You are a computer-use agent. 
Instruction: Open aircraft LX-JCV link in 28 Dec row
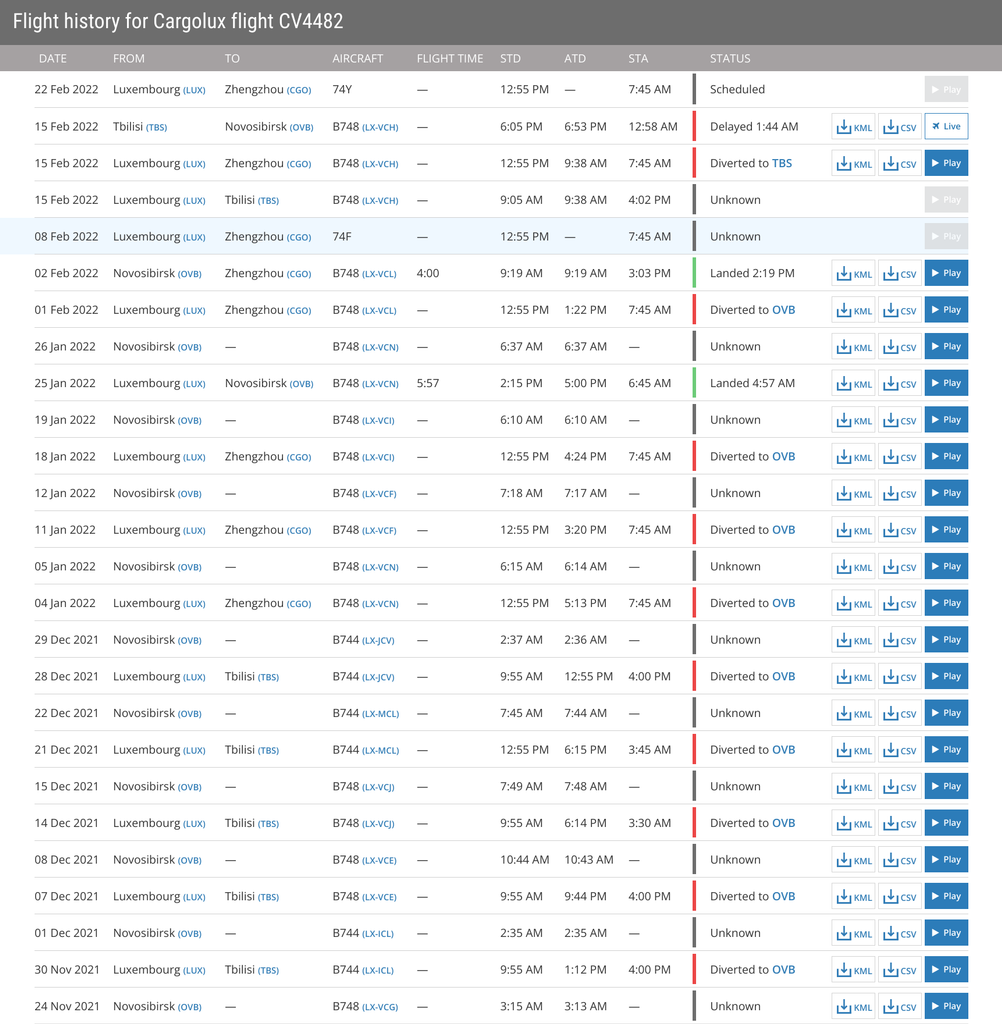[378, 677]
